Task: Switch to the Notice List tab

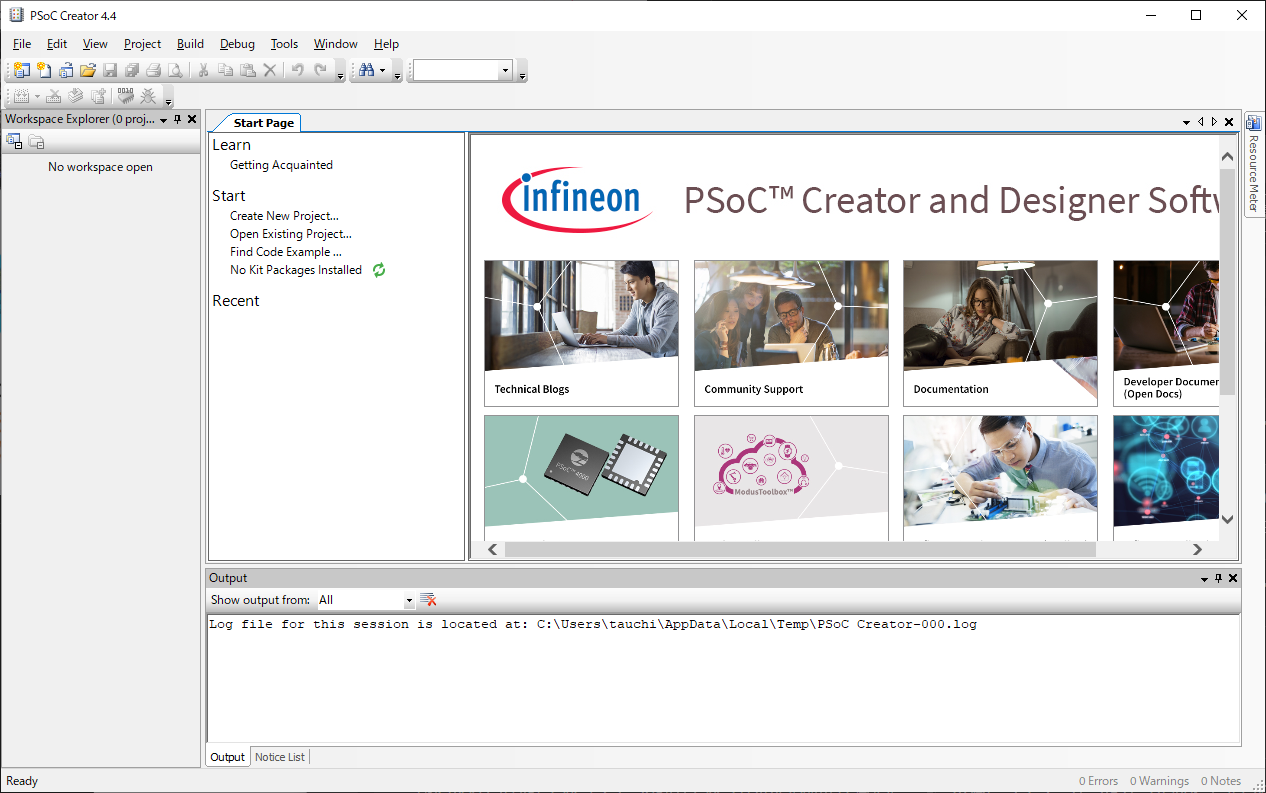Action: (x=280, y=757)
